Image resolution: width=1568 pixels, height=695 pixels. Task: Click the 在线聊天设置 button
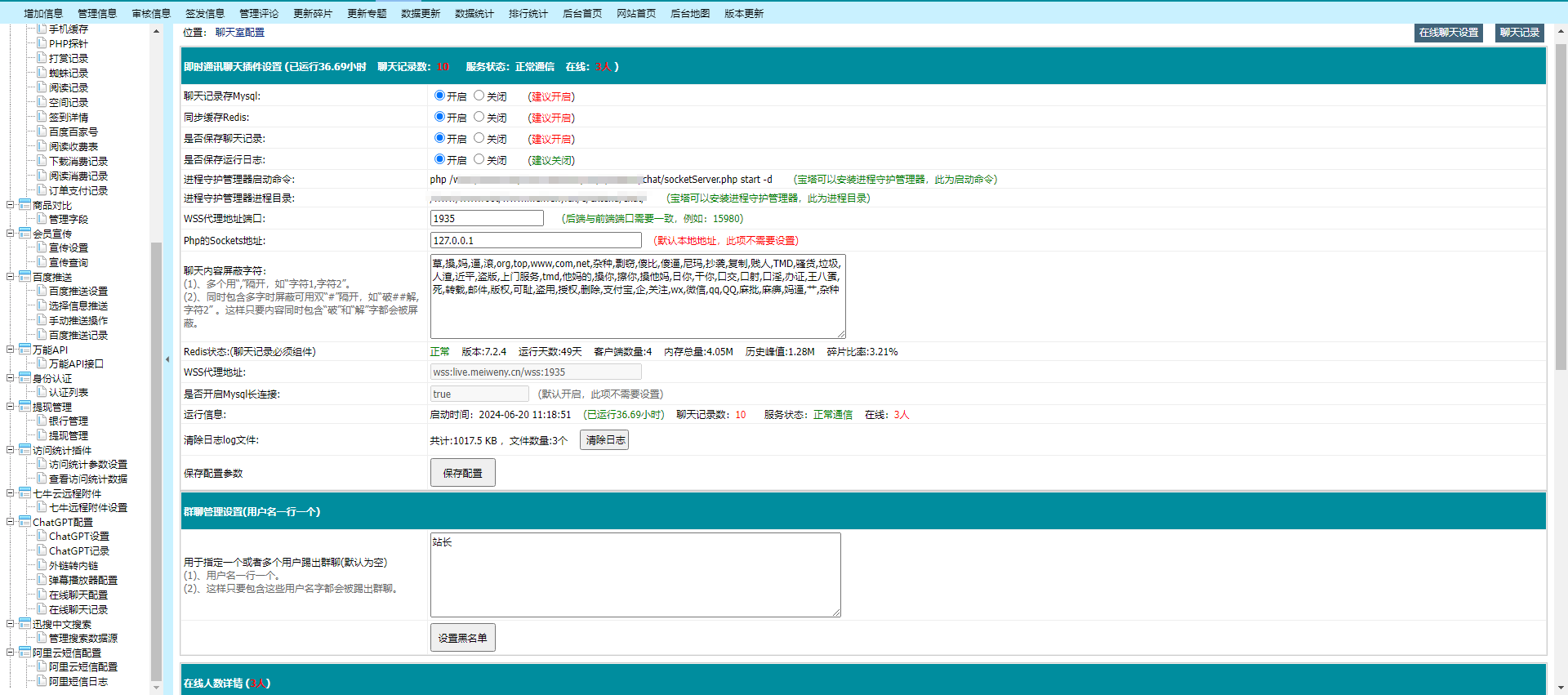[1449, 33]
